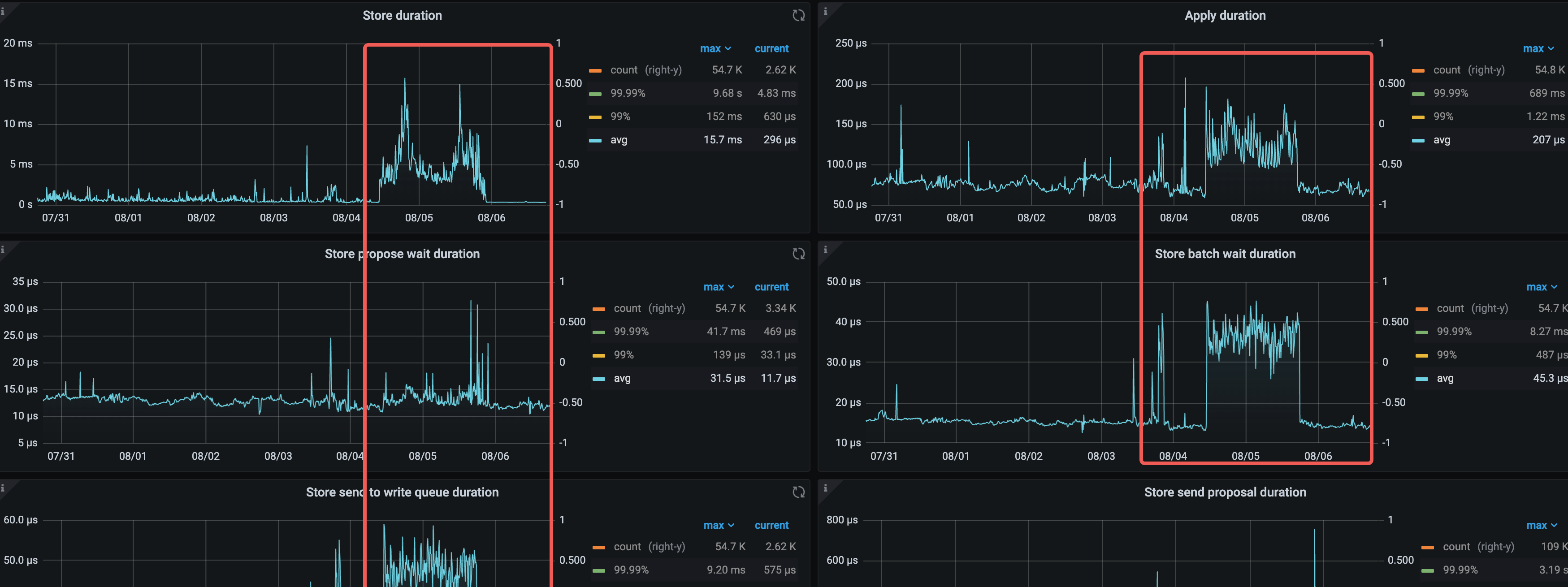Image resolution: width=1568 pixels, height=587 pixels.
Task: Click the 8.27 ms value in Store batch wait legend
Action: 1549,332
